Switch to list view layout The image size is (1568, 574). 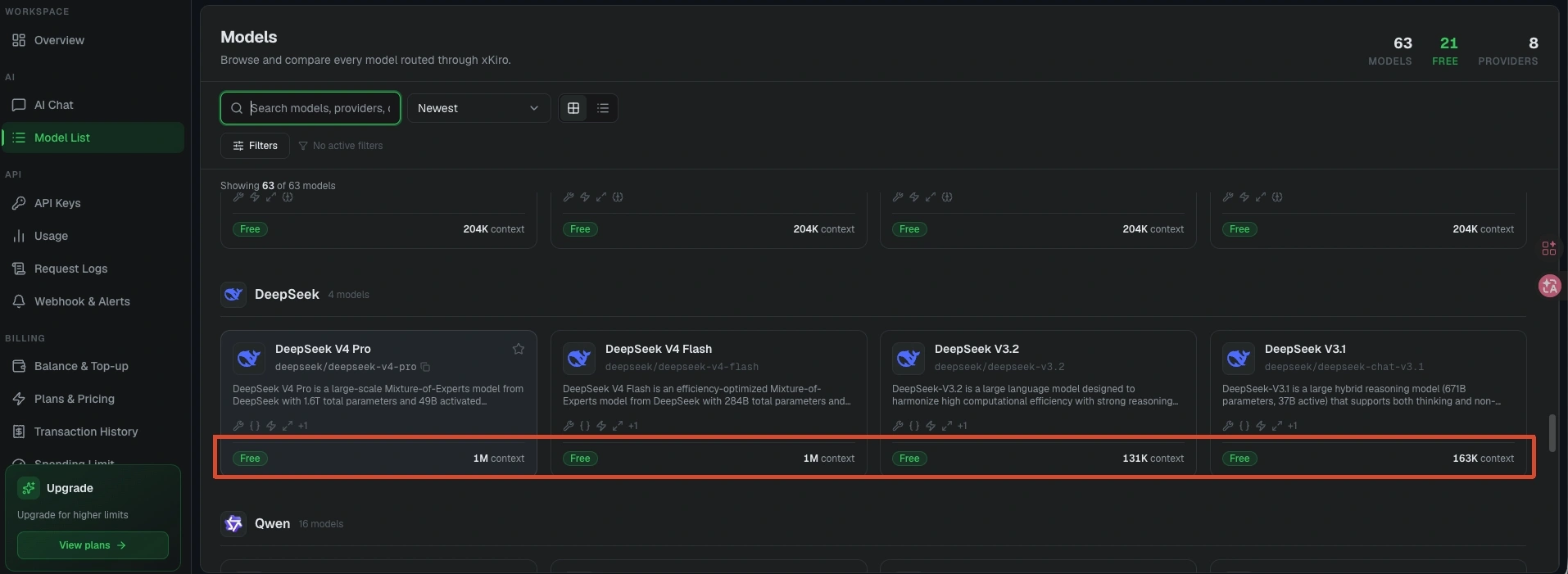pyautogui.click(x=603, y=108)
